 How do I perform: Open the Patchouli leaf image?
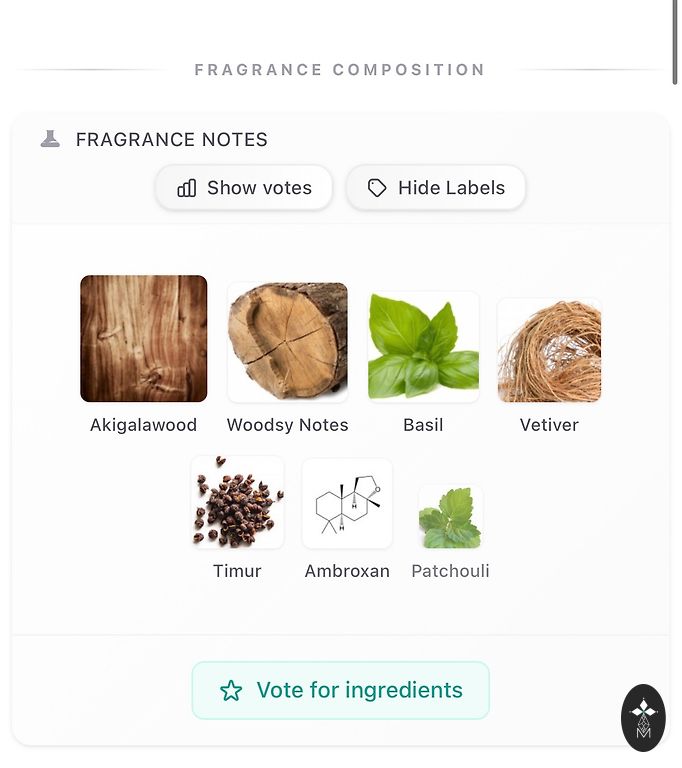click(x=450, y=516)
